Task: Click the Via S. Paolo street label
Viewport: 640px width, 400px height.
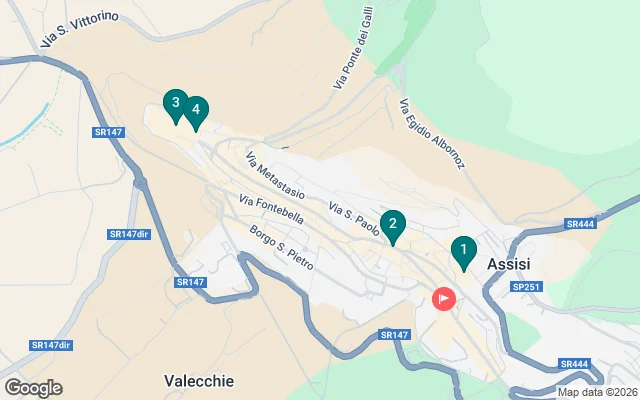Action: tap(353, 218)
